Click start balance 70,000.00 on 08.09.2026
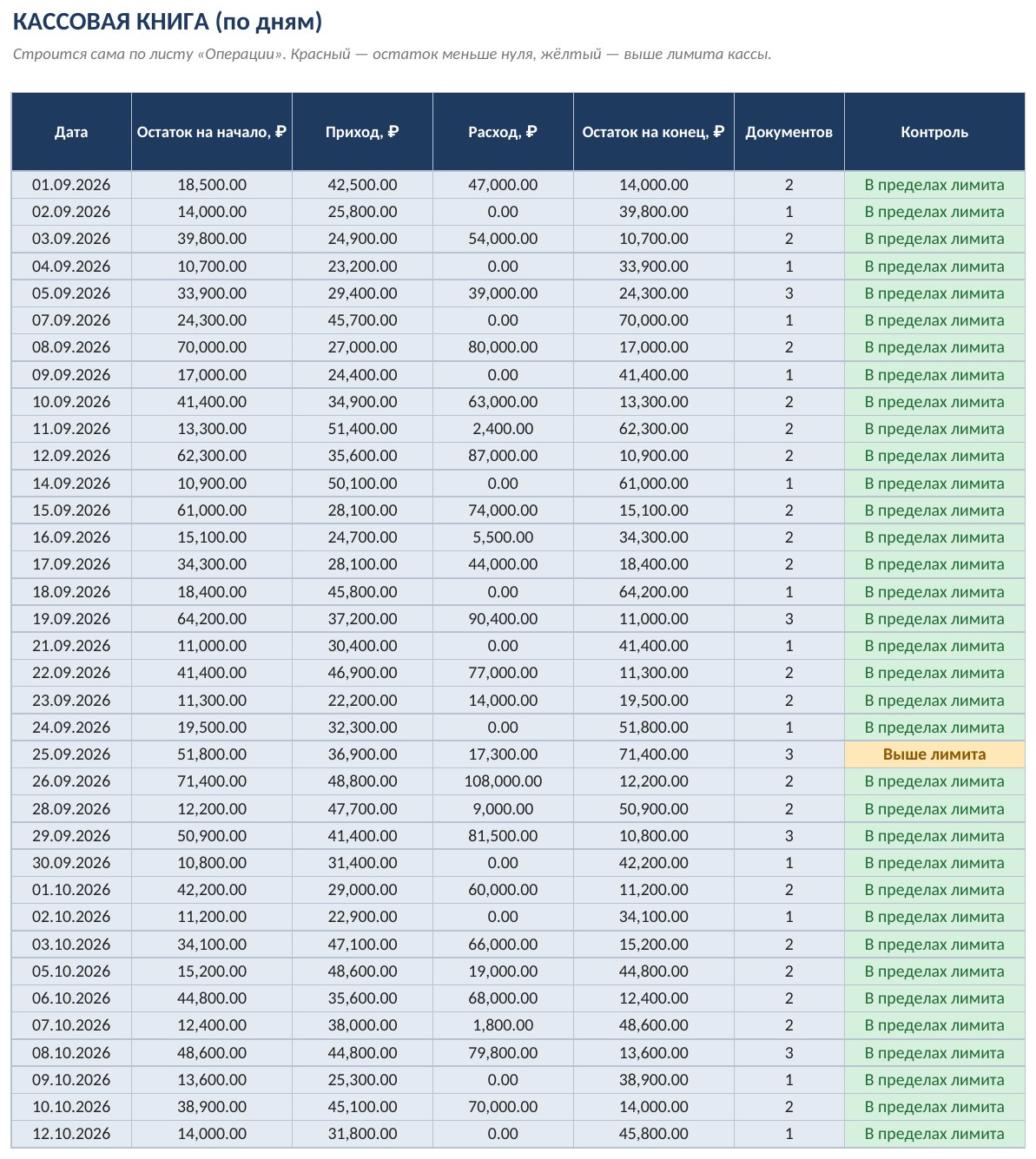1036x1159 pixels. tap(212, 347)
